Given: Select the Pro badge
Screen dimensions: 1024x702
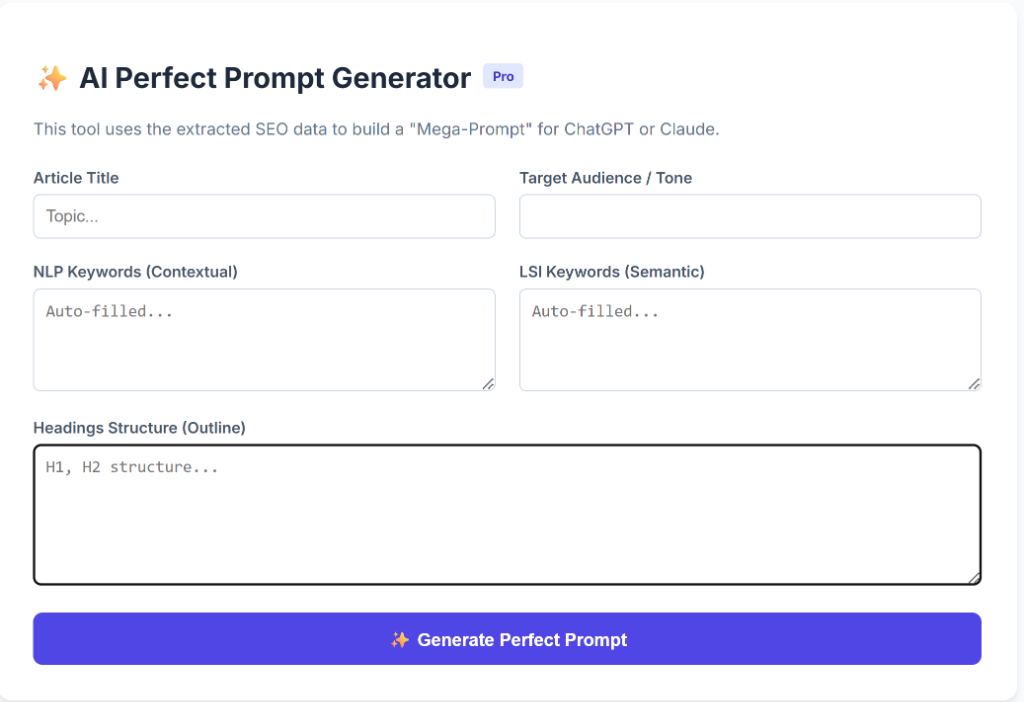Looking at the screenshot, I should click(503, 76).
